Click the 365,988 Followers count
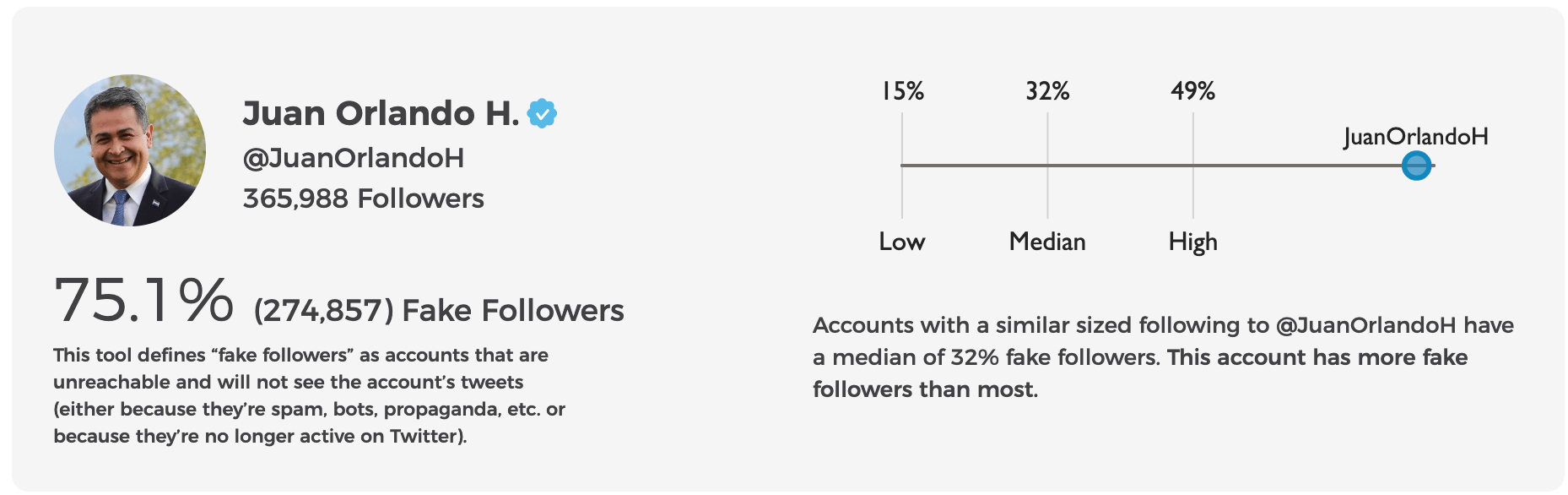The height and width of the screenshot is (495, 1568). tap(363, 199)
